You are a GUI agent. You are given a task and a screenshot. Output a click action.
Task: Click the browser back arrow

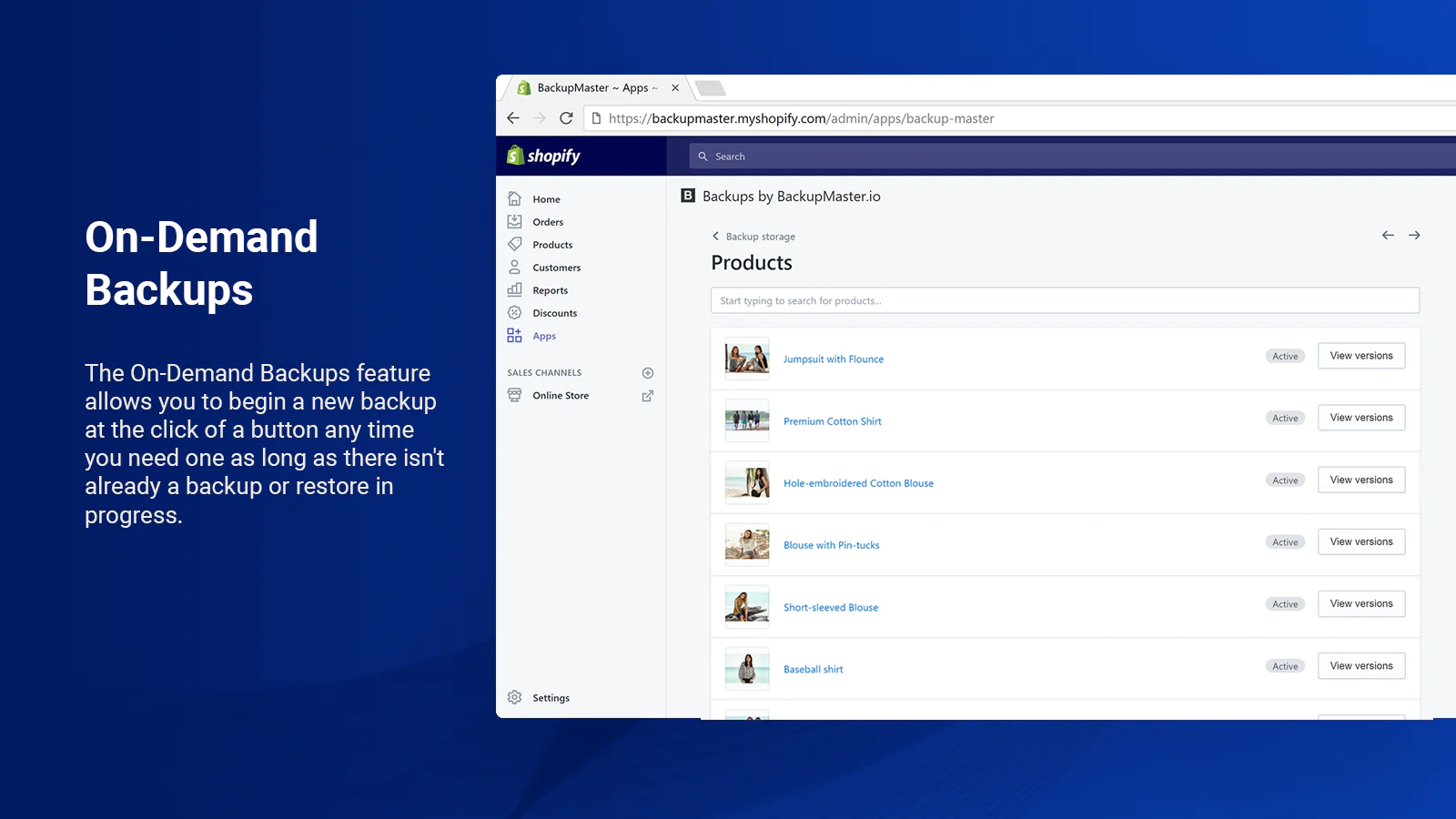pyautogui.click(x=513, y=118)
